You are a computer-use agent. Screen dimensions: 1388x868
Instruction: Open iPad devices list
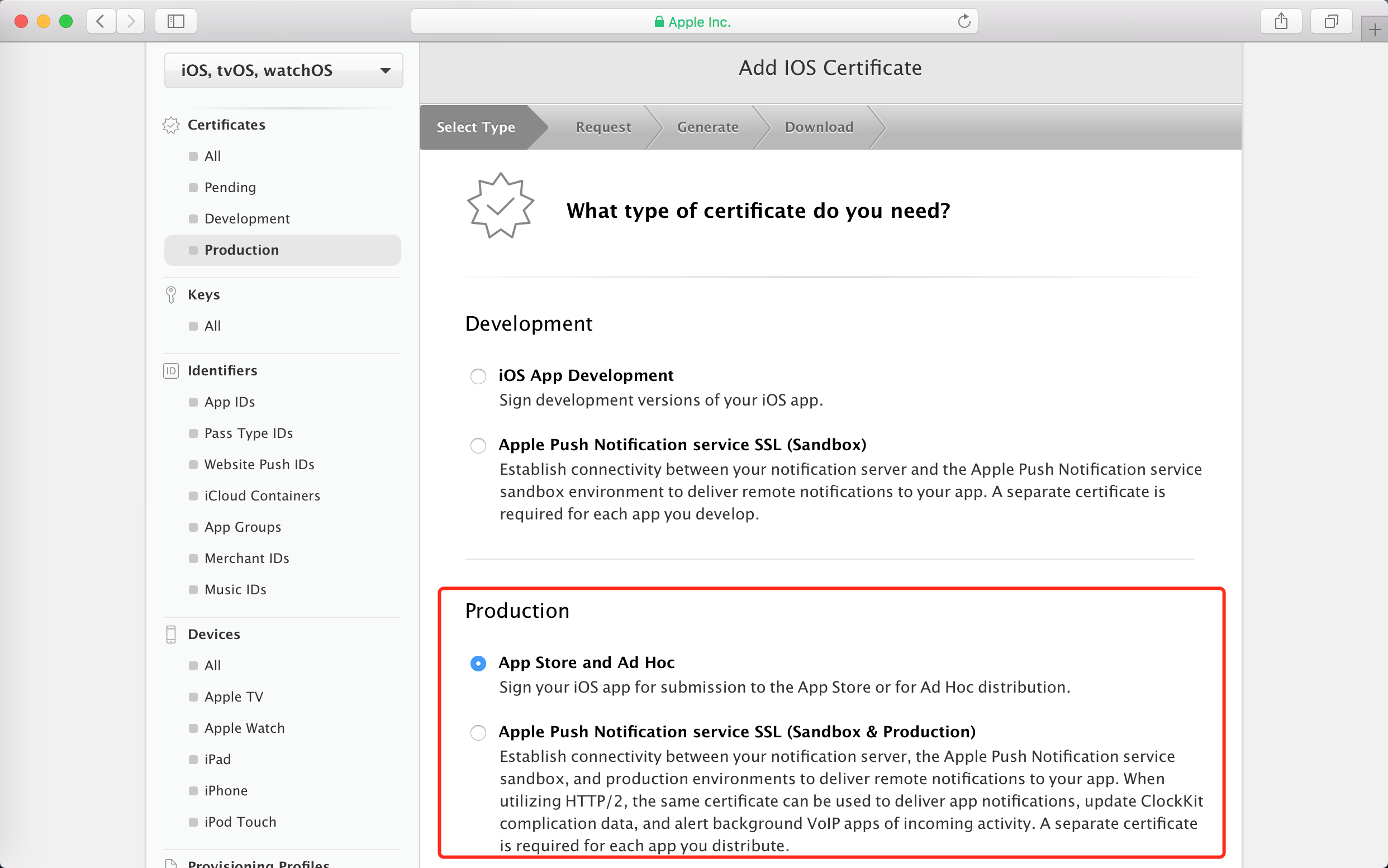[x=218, y=760]
